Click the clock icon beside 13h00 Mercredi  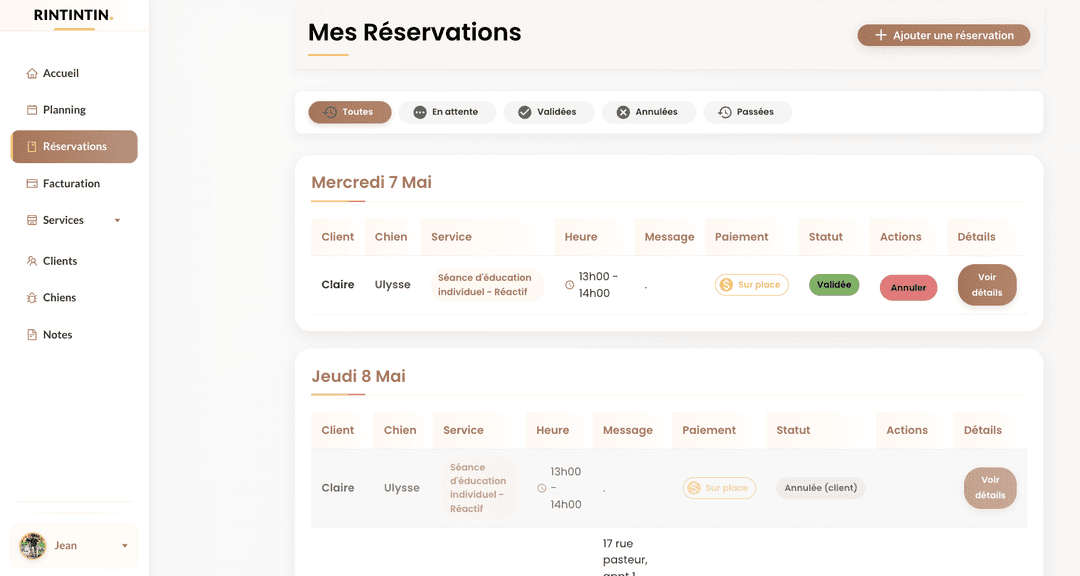coord(570,285)
